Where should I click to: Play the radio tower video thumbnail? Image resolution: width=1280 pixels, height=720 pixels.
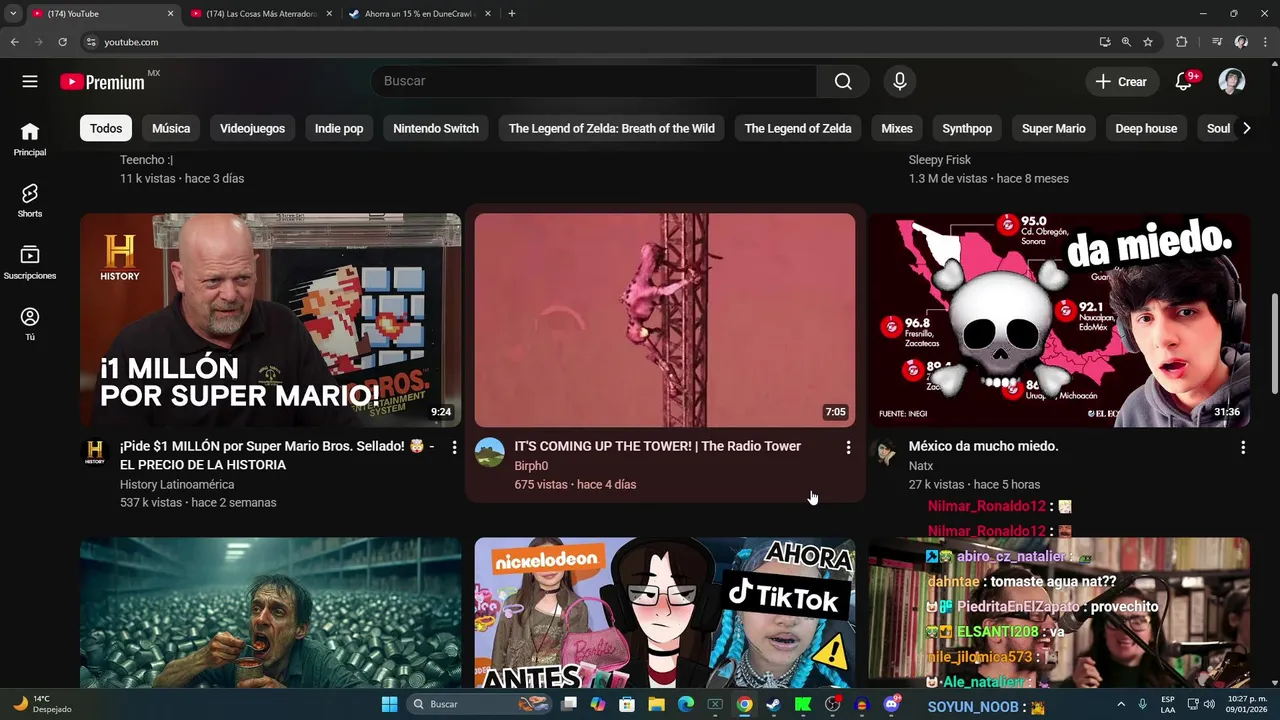click(665, 320)
